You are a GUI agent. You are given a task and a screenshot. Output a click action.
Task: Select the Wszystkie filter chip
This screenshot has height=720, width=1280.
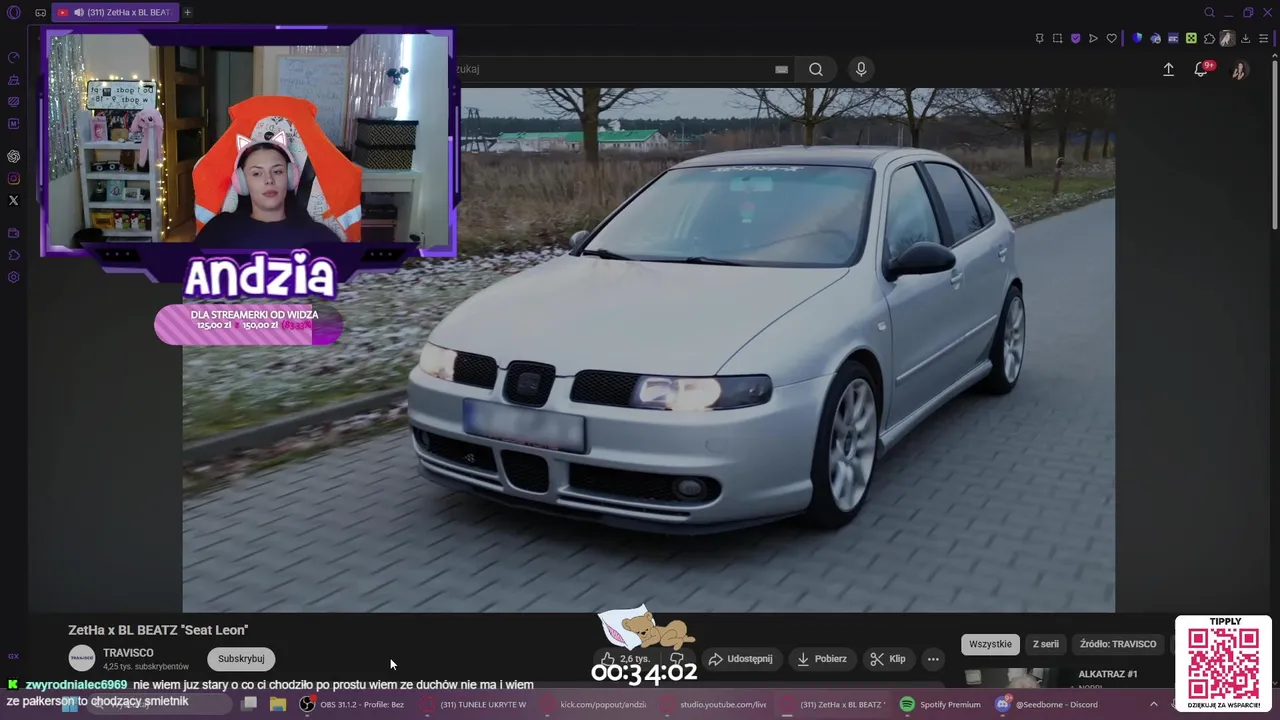tap(990, 644)
